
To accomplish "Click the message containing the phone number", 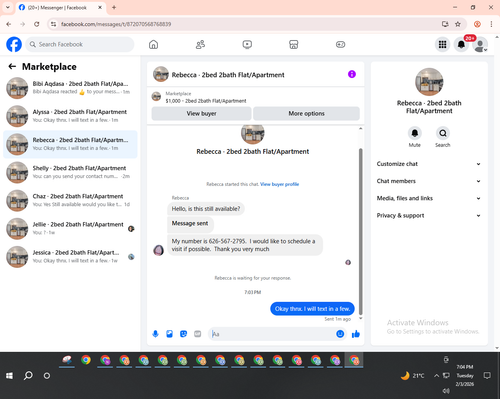I will point(245,245).
